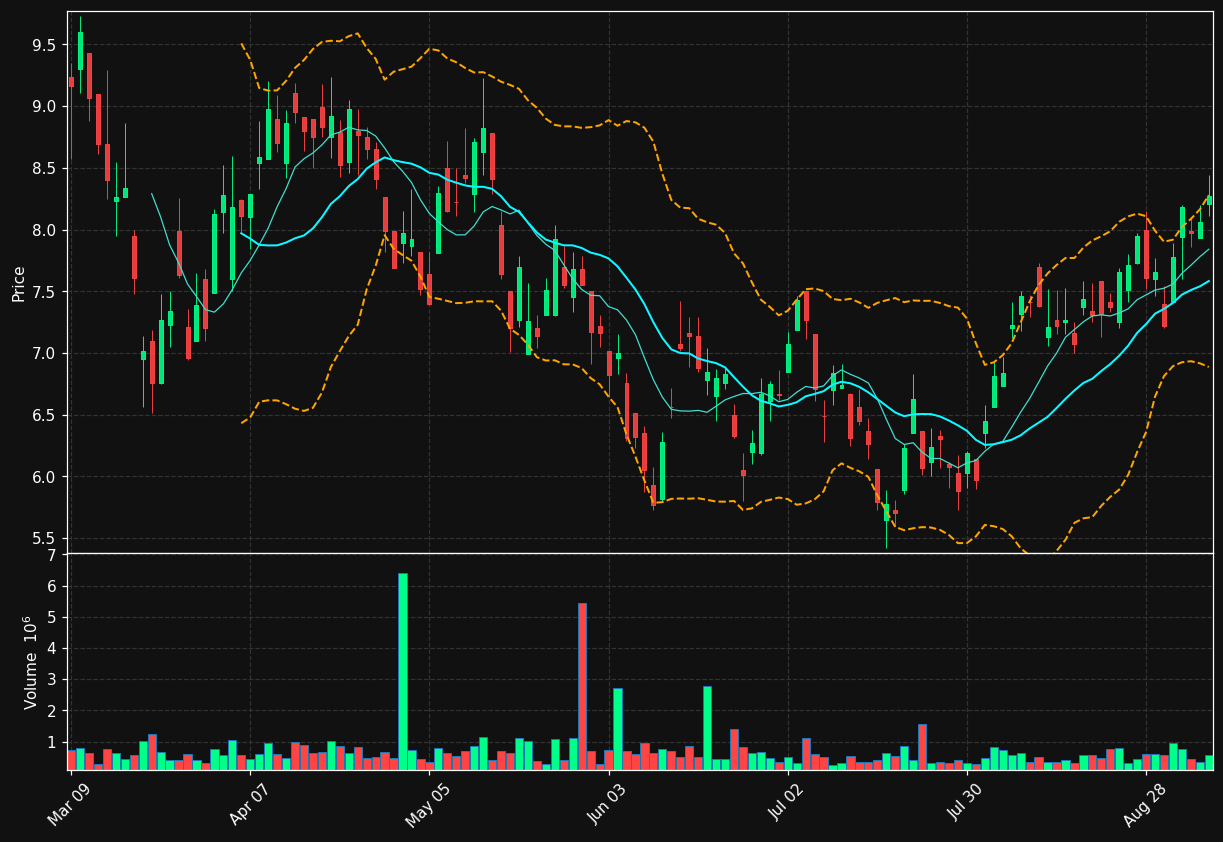This screenshot has height=842, width=1223.
Task: Click the volume axis tick label 3
Action: click(x=51, y=680)
